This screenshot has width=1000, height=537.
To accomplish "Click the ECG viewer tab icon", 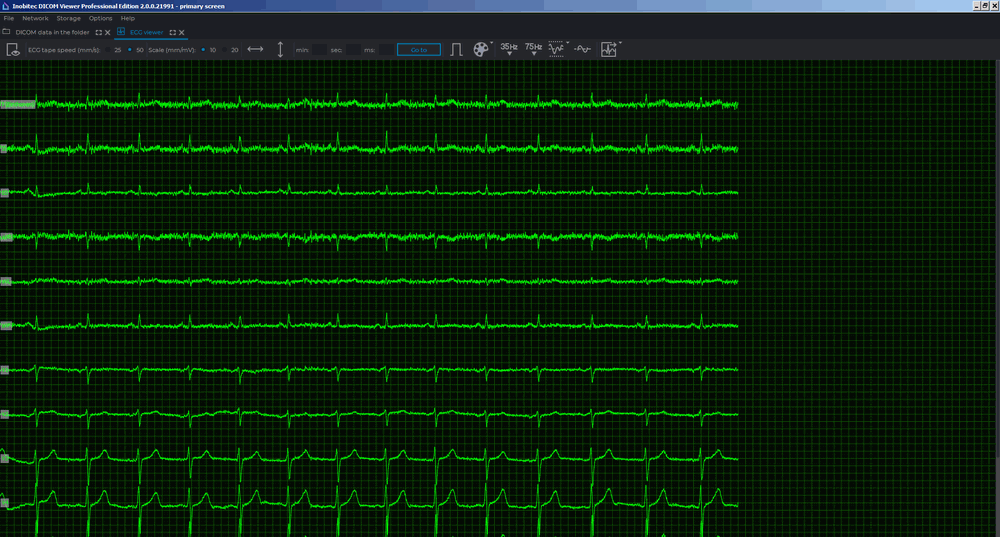I will pos(121,32).
